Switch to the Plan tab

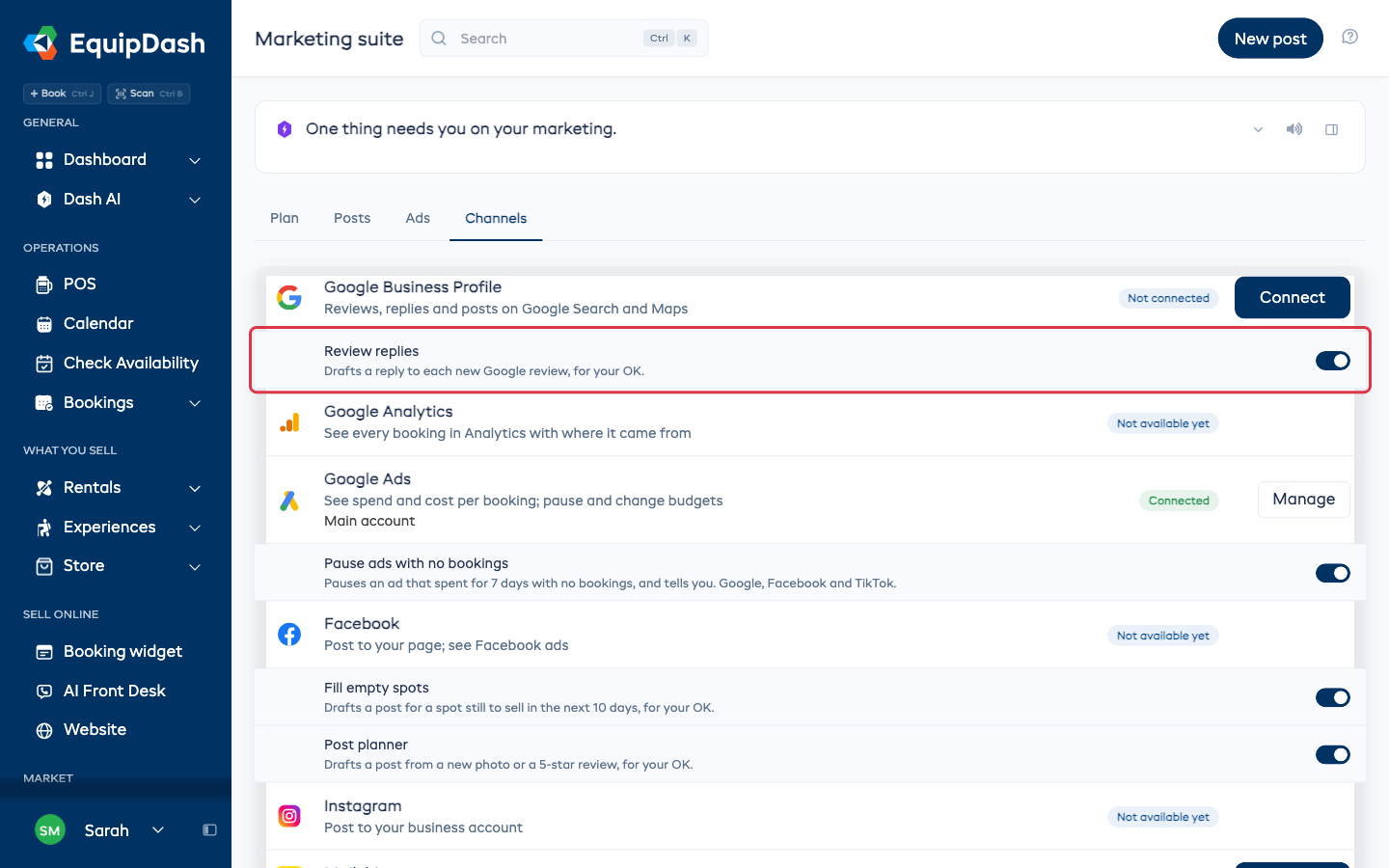click(x=285, y=218)
